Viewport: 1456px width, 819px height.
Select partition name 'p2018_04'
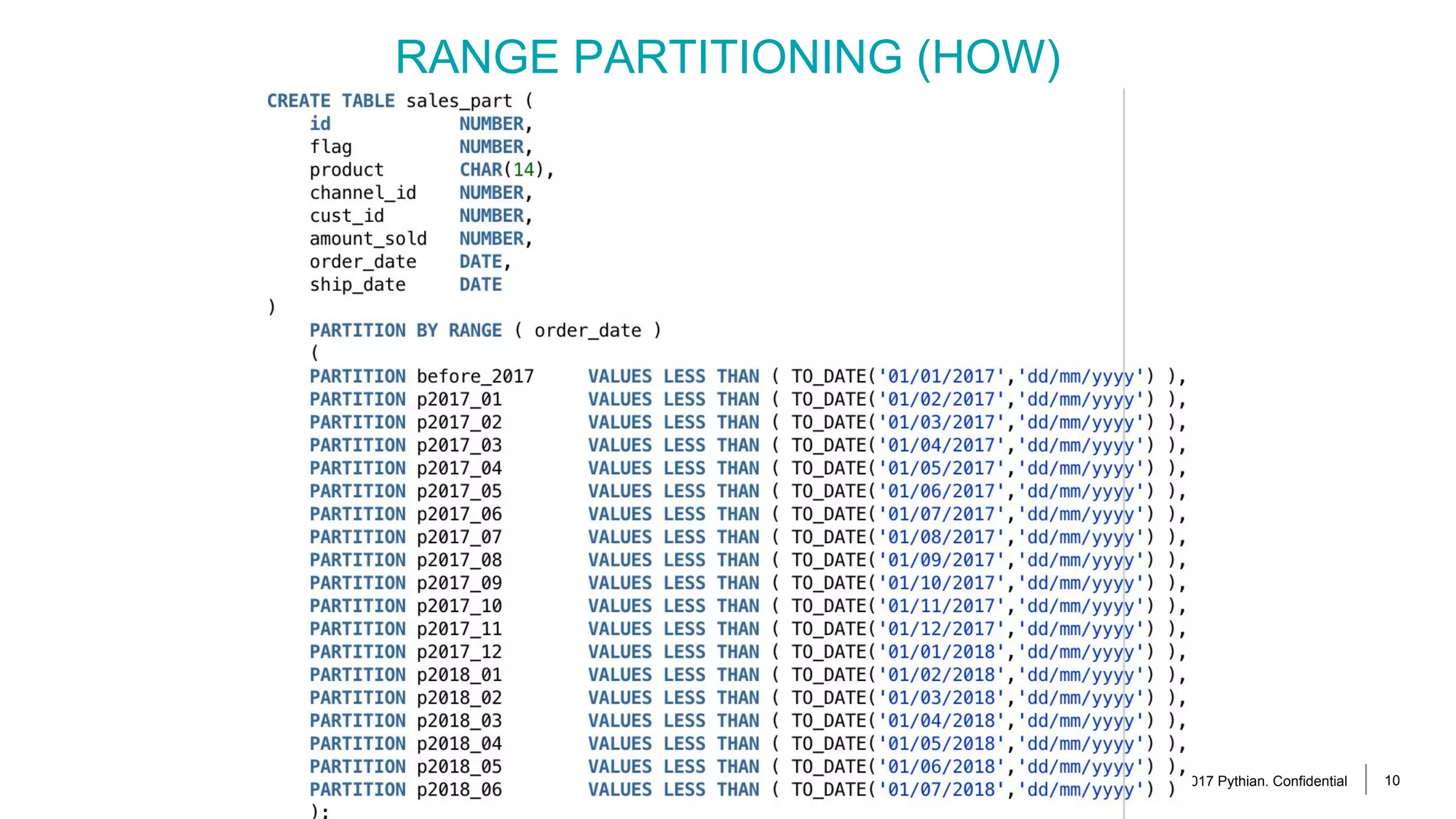point(459,744)
